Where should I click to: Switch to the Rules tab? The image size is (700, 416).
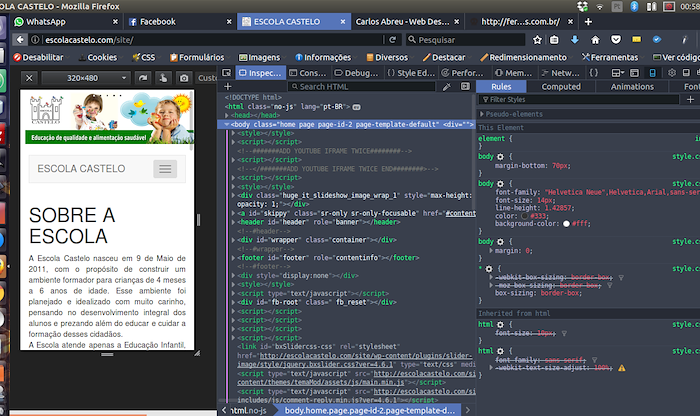[x=501, y=87]
